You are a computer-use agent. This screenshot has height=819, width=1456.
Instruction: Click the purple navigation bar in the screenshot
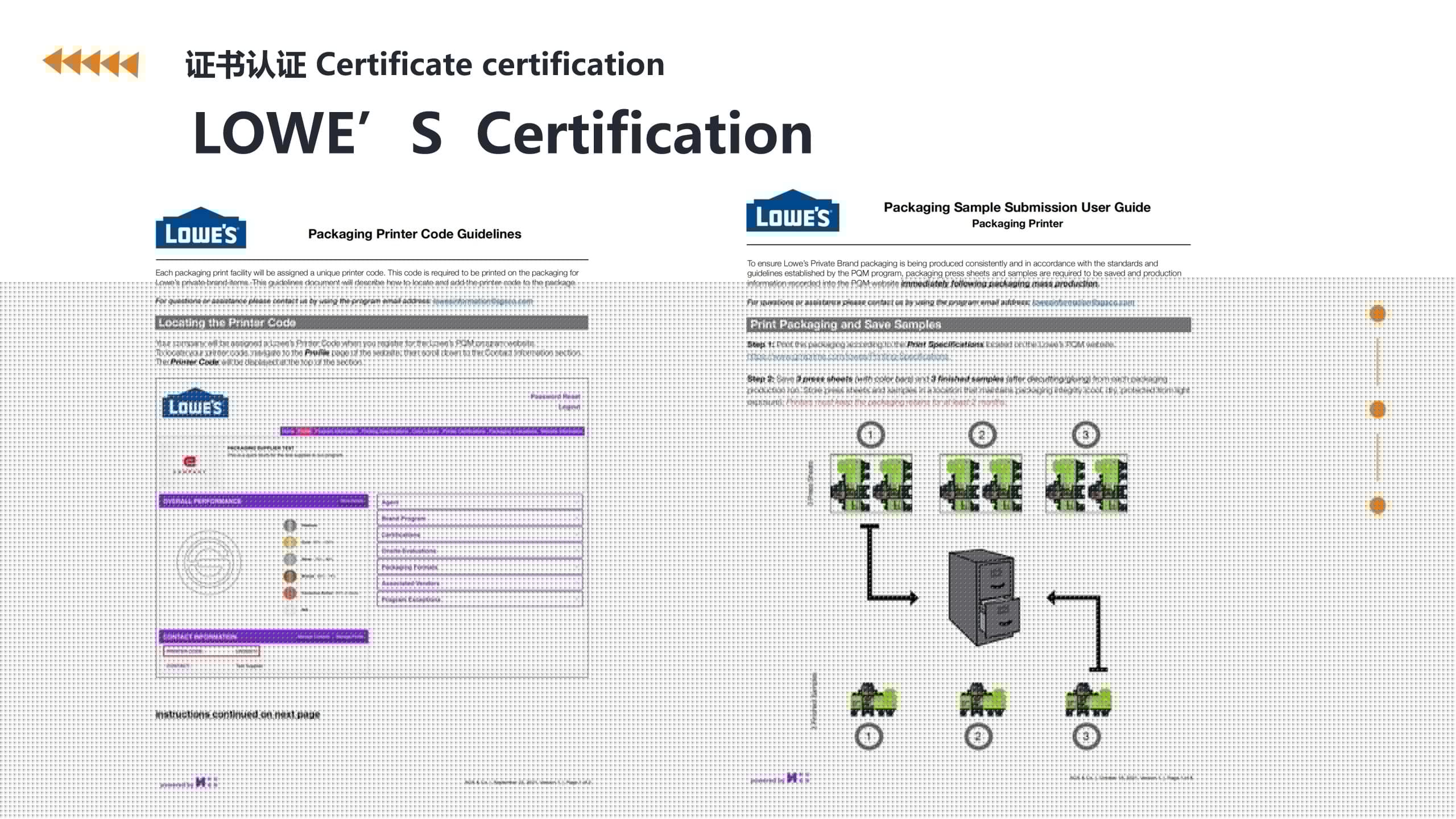432,431
